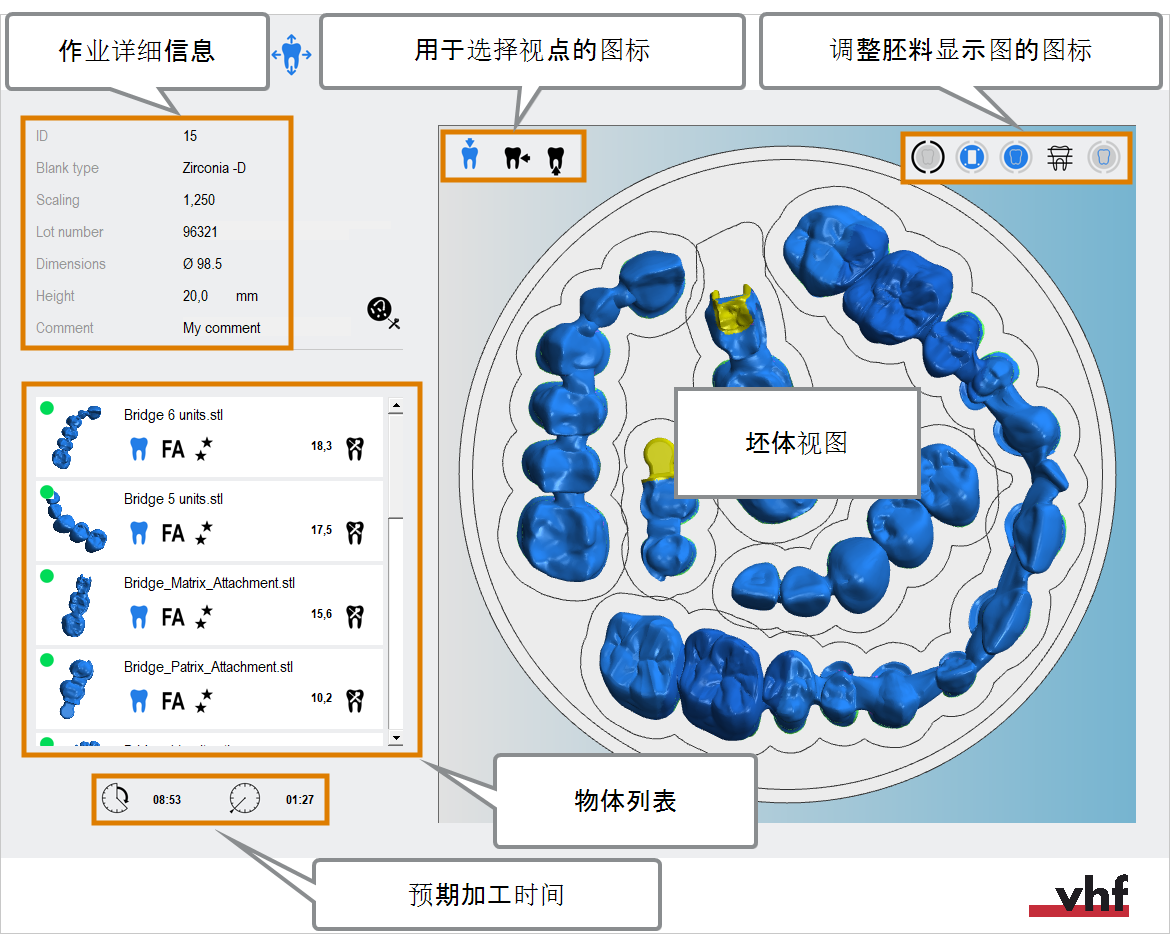The image size is (1170, 945).
Task: Click blue tooth icon in Bridge 5 units row
Action: tap(139, 533)
